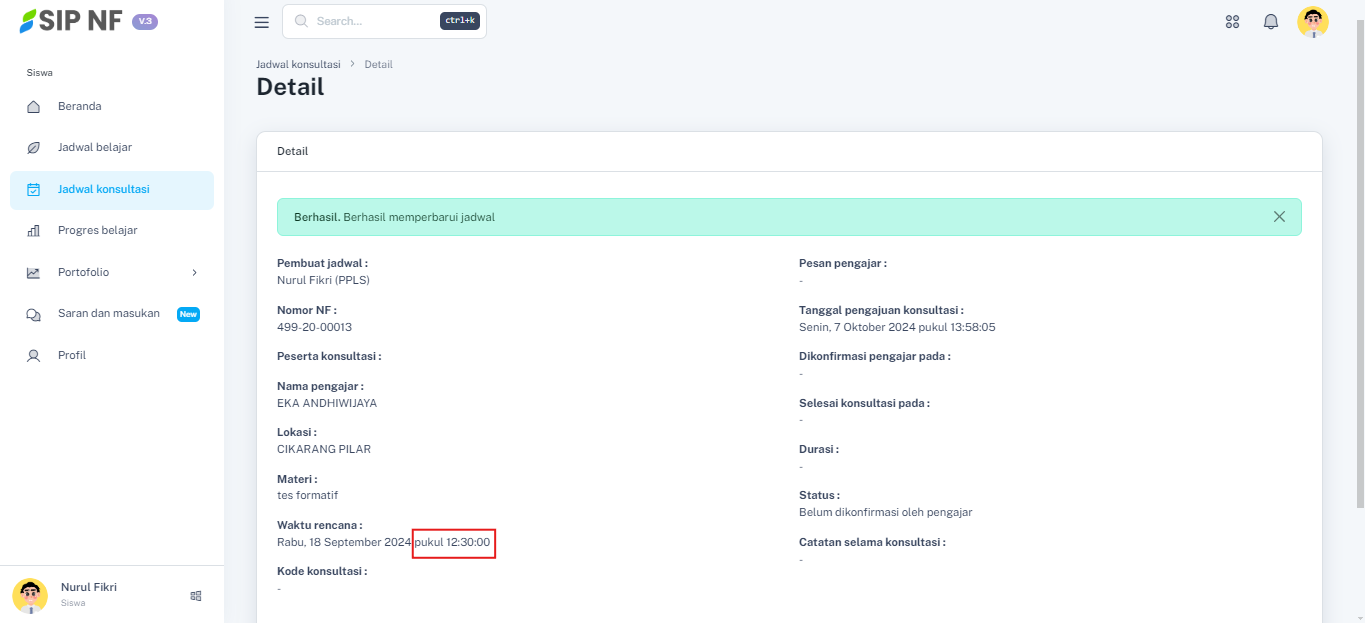Open the notifications bell
The image size is (1365, 623).
(x=1271, y=22)
